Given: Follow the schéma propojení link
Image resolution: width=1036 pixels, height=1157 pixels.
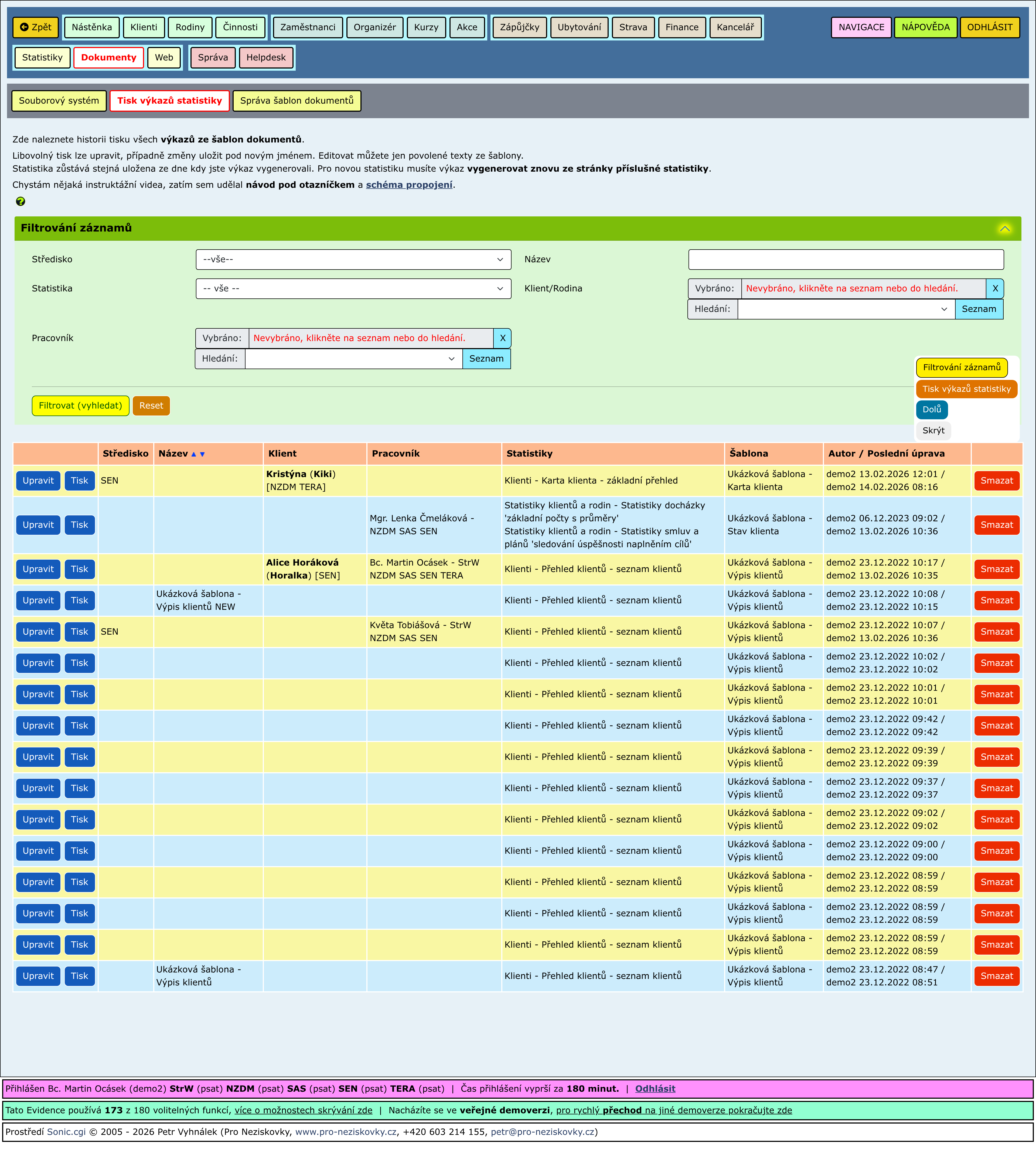Looking at the screenshot, I should [x=409, y=185].
